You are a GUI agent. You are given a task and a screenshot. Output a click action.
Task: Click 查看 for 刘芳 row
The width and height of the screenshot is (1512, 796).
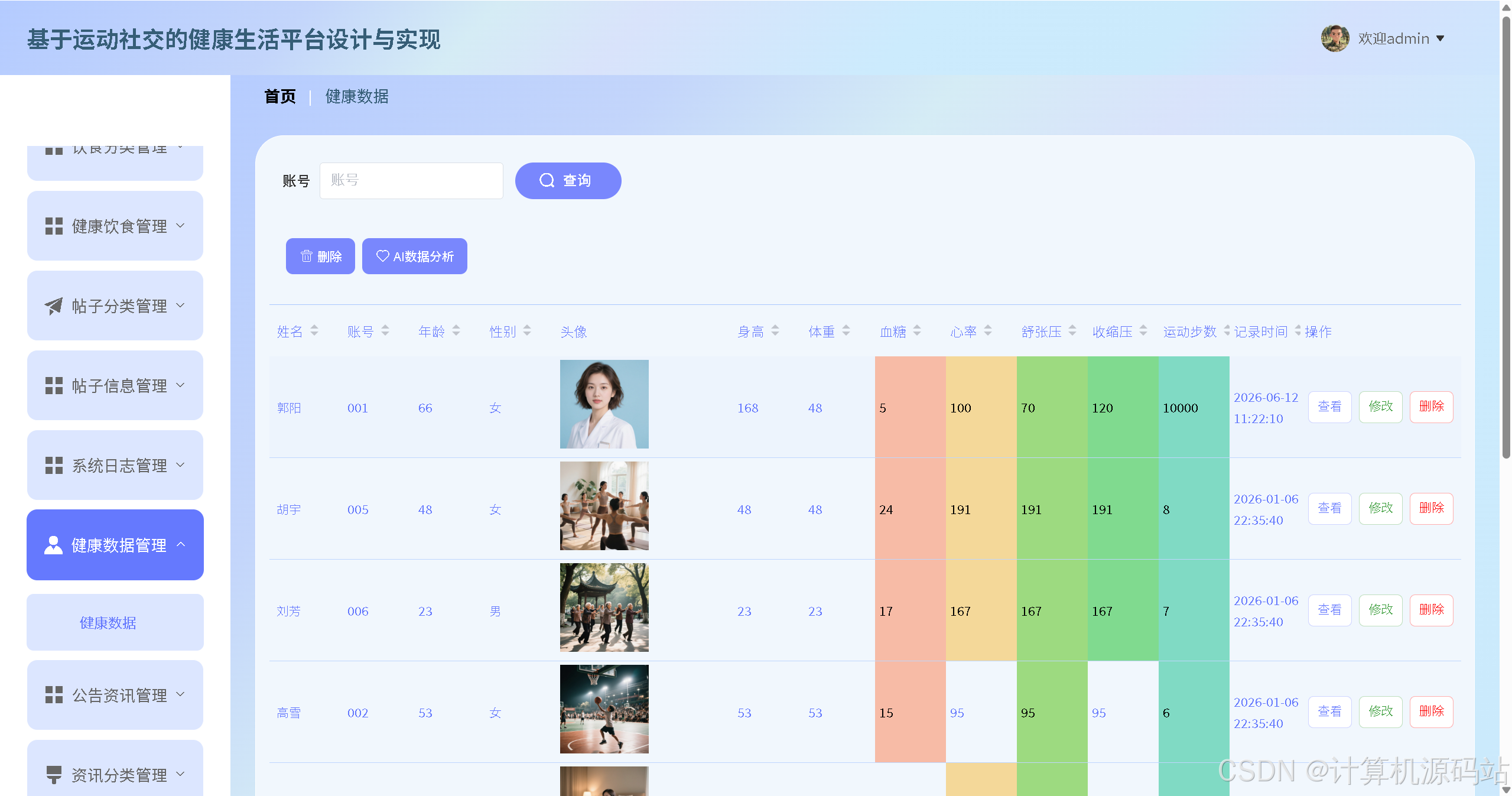coord(1329,610)
